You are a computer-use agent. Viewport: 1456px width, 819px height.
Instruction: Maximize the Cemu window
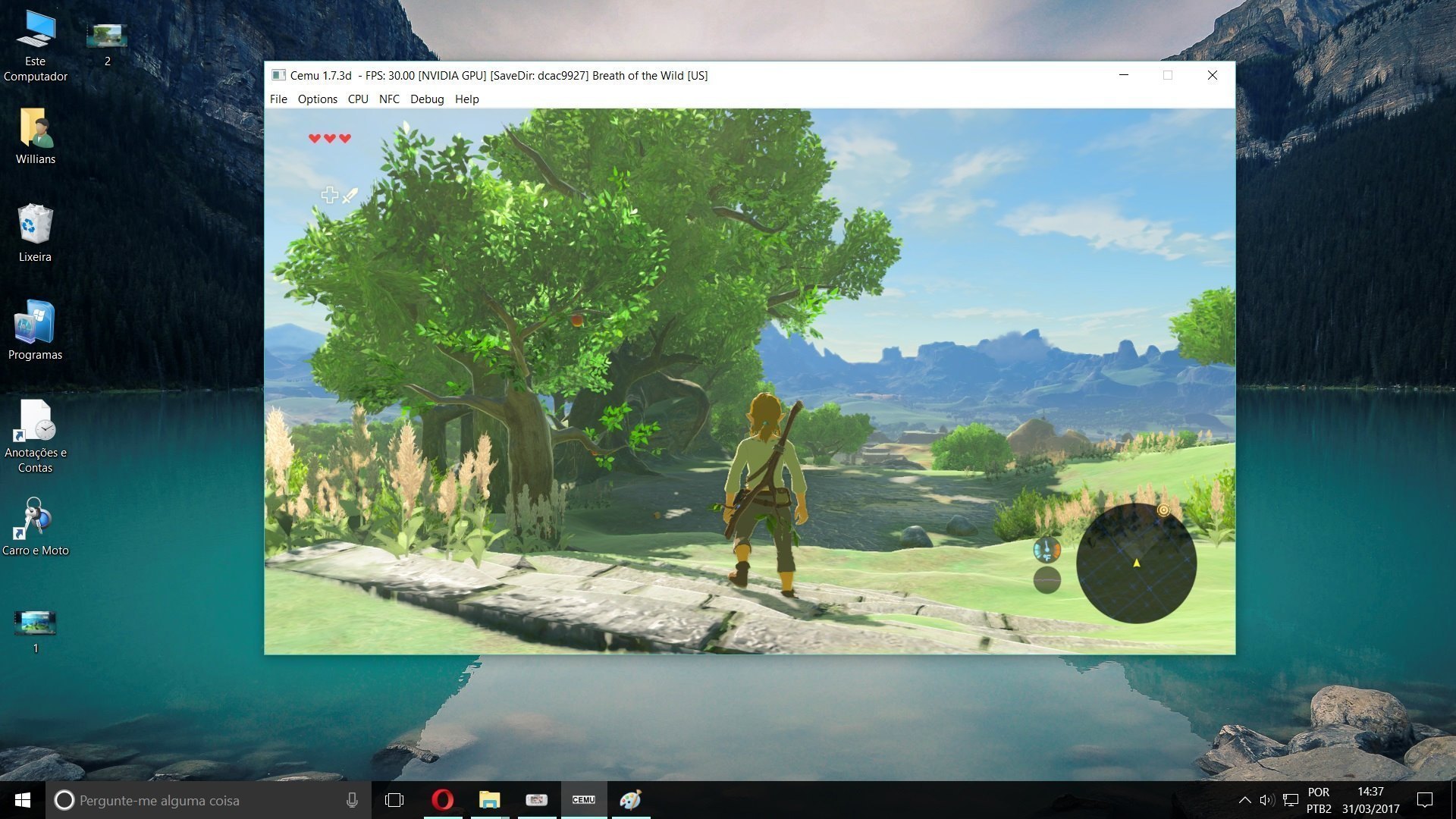coord(1168,75)
